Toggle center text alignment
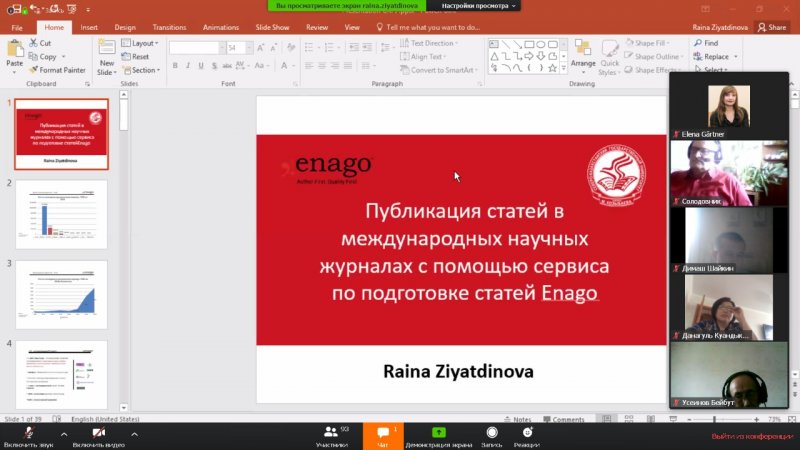This screenshot has width=800, height=450. click(x=322, y=65)
